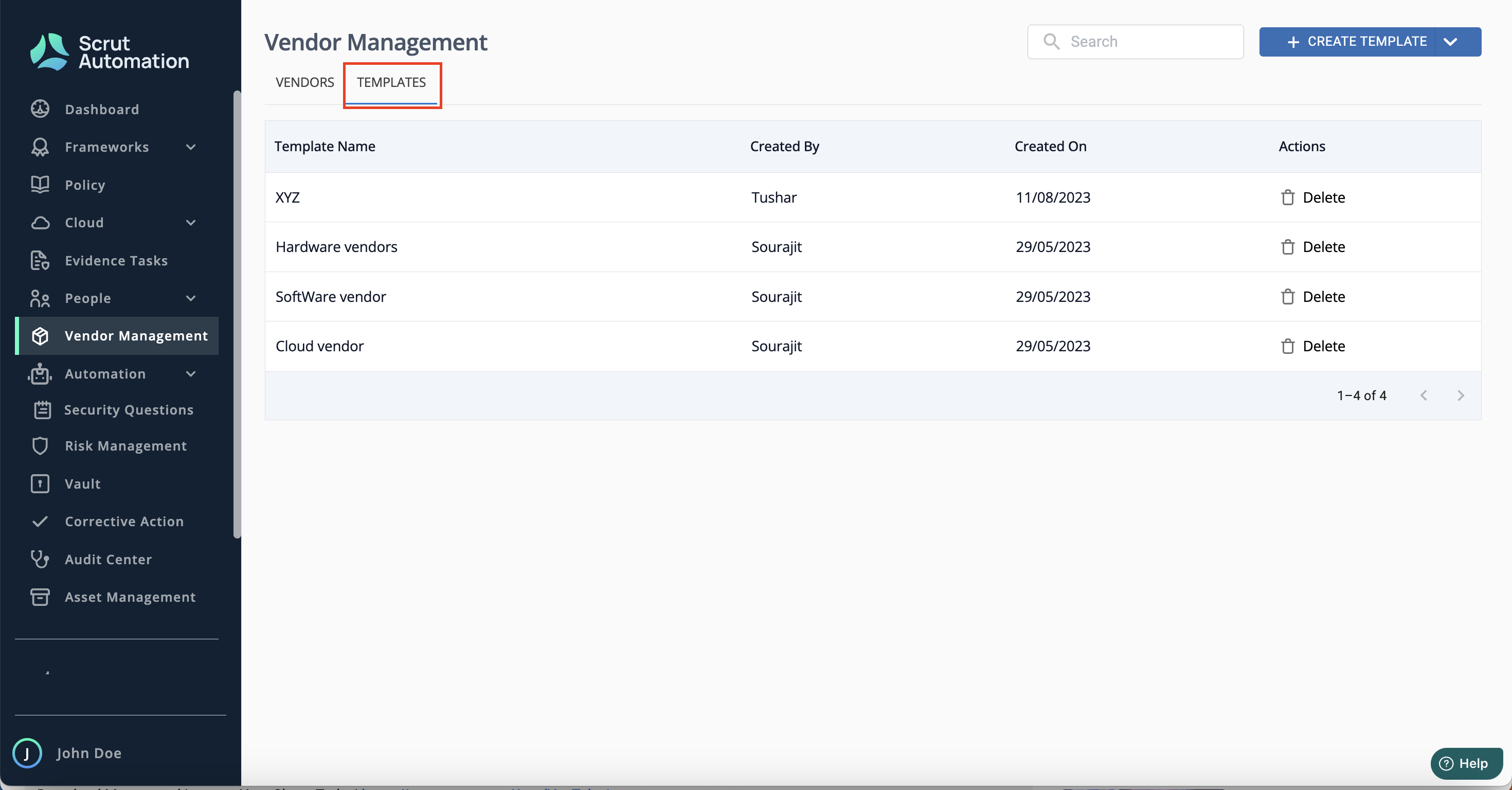Screen dimensions: 1512x790
Task: Click the Vendor Management cube icon
Action: [x=40, y=336]
